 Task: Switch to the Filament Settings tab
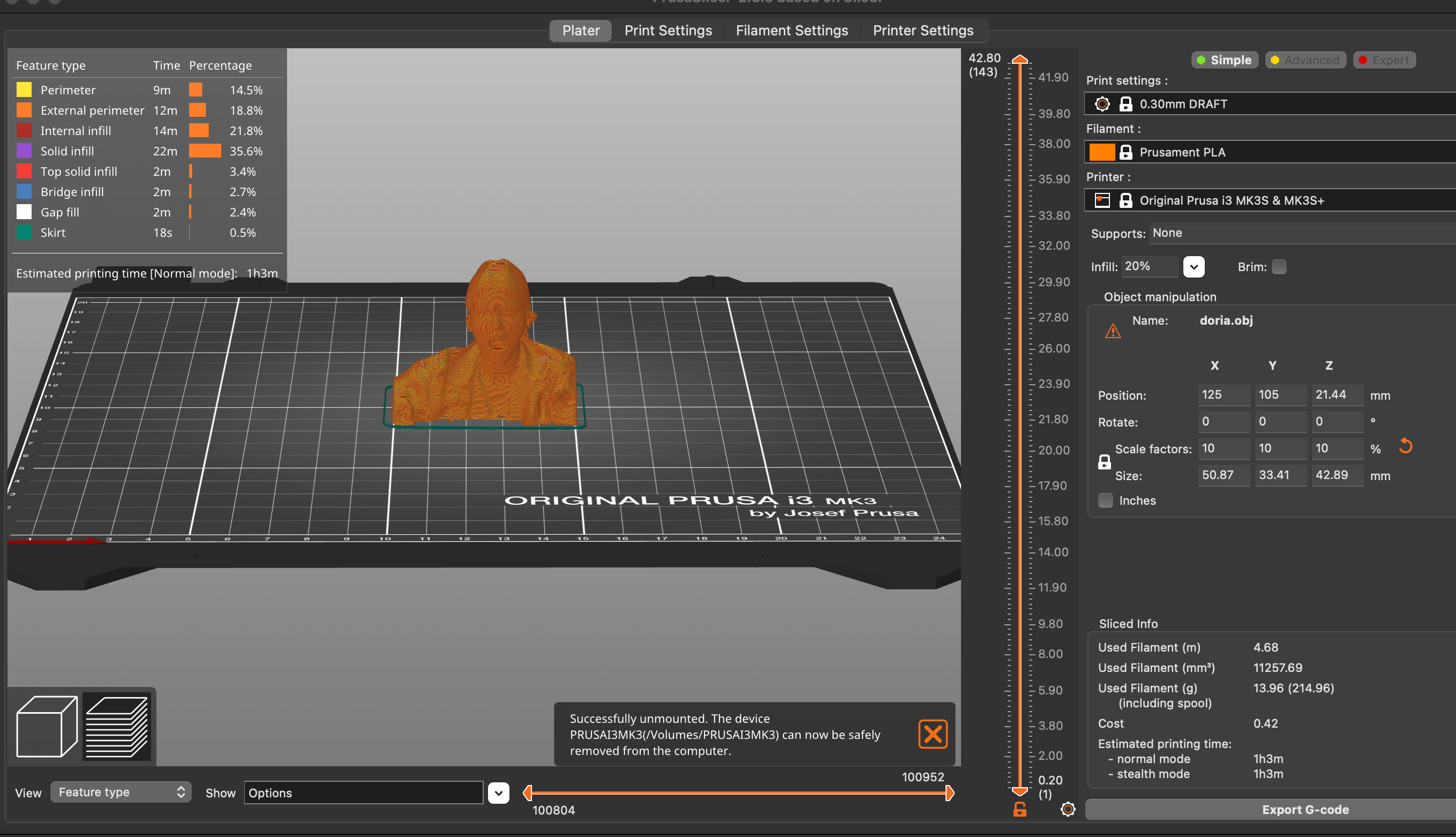pyautogui.click(x=792, y=30)
